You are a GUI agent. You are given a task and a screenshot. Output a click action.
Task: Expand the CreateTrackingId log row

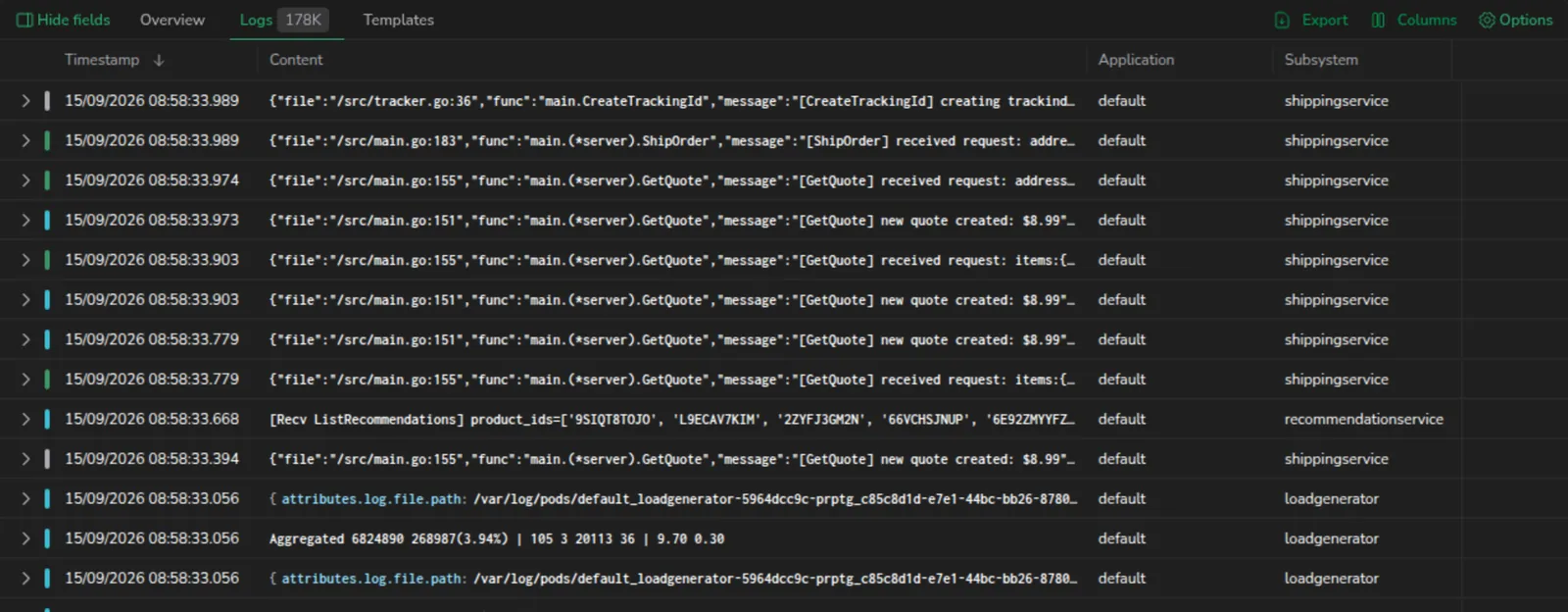click(x=25, y=101)
